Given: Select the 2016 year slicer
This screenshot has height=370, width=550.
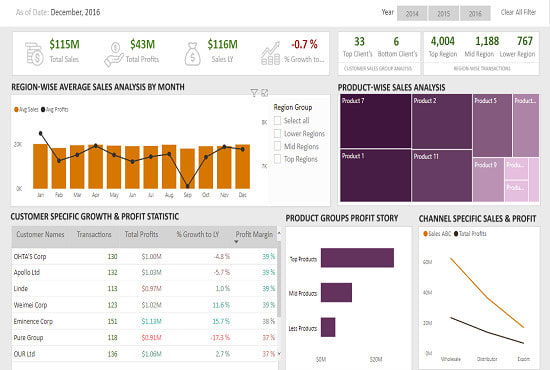Looking at the screenshot, I should tap(475, 13).
